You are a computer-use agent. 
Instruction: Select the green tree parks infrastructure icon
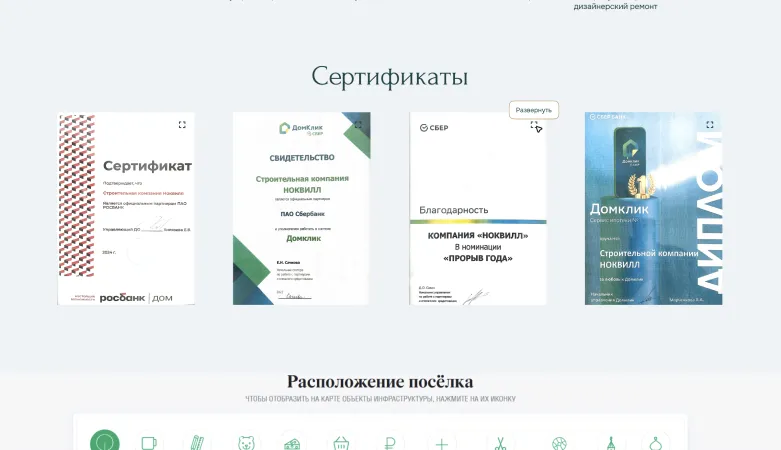(105, 442)
